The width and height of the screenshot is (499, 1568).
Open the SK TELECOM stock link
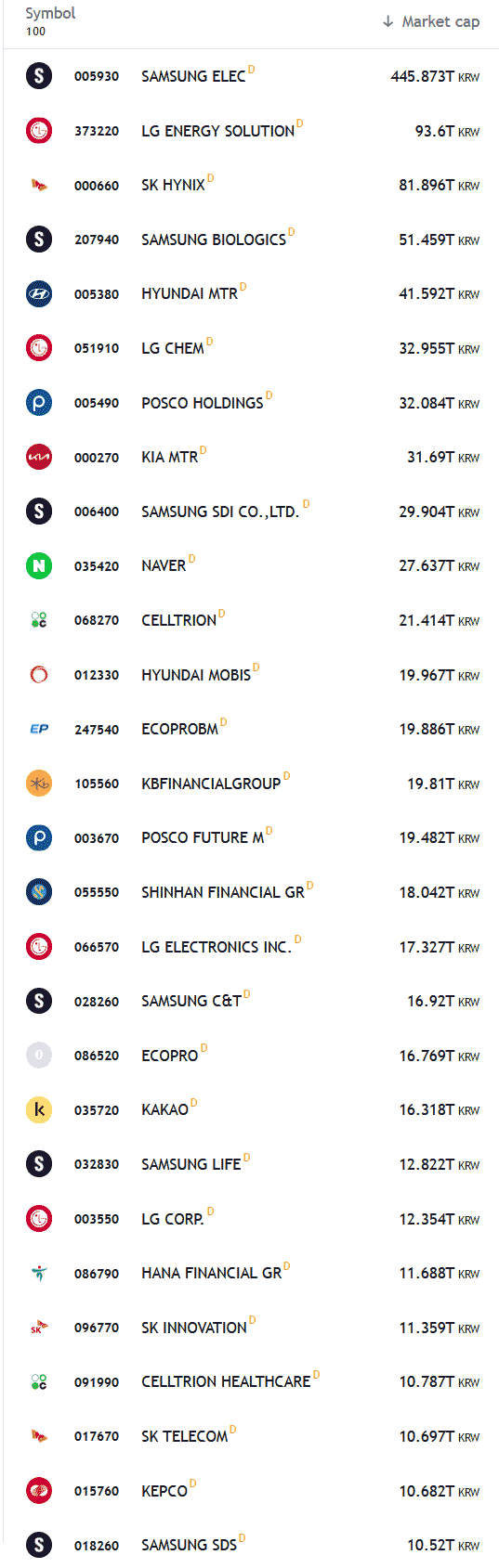coord(184,1436)
